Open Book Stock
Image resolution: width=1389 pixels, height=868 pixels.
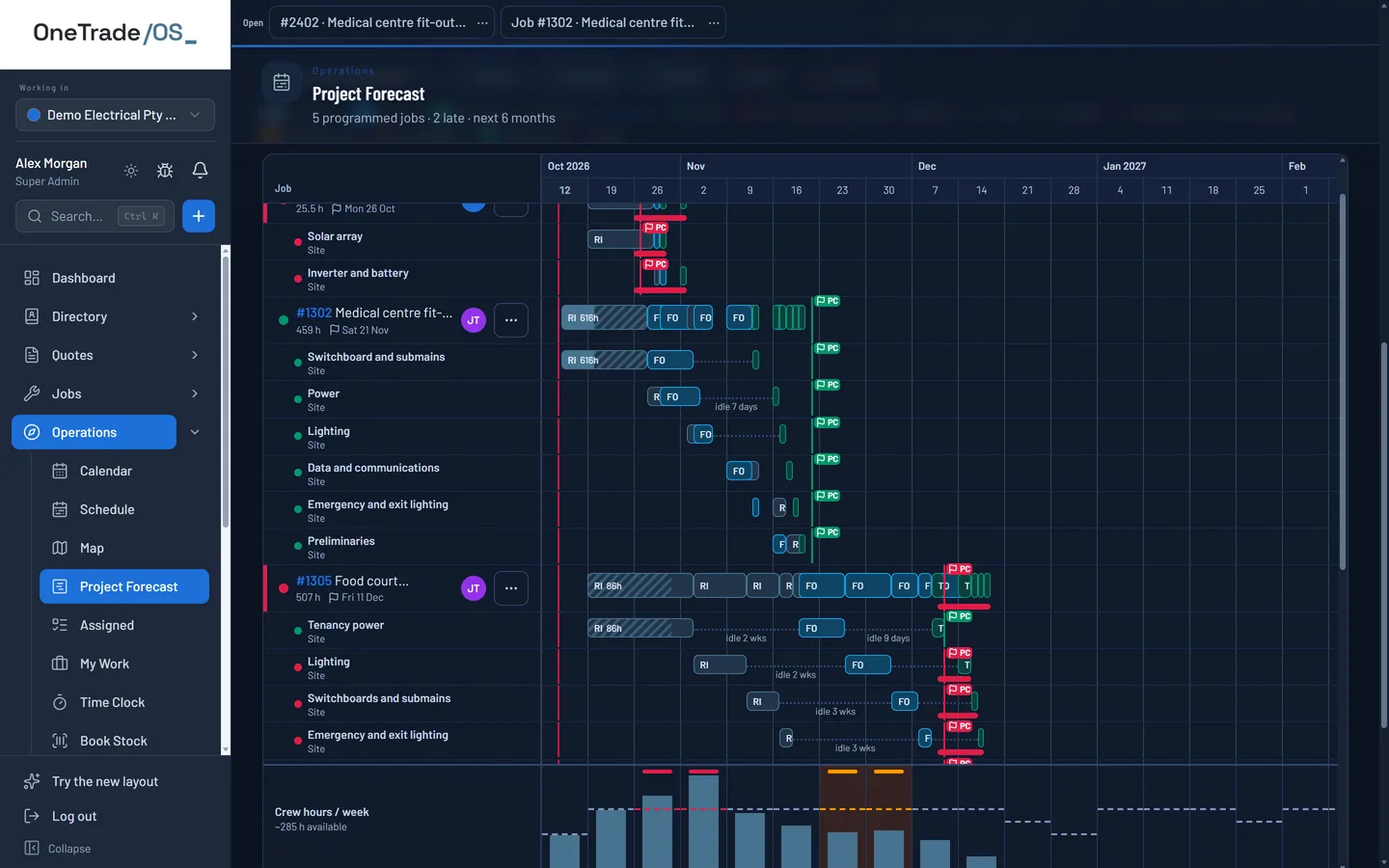(x=124, y=741)
